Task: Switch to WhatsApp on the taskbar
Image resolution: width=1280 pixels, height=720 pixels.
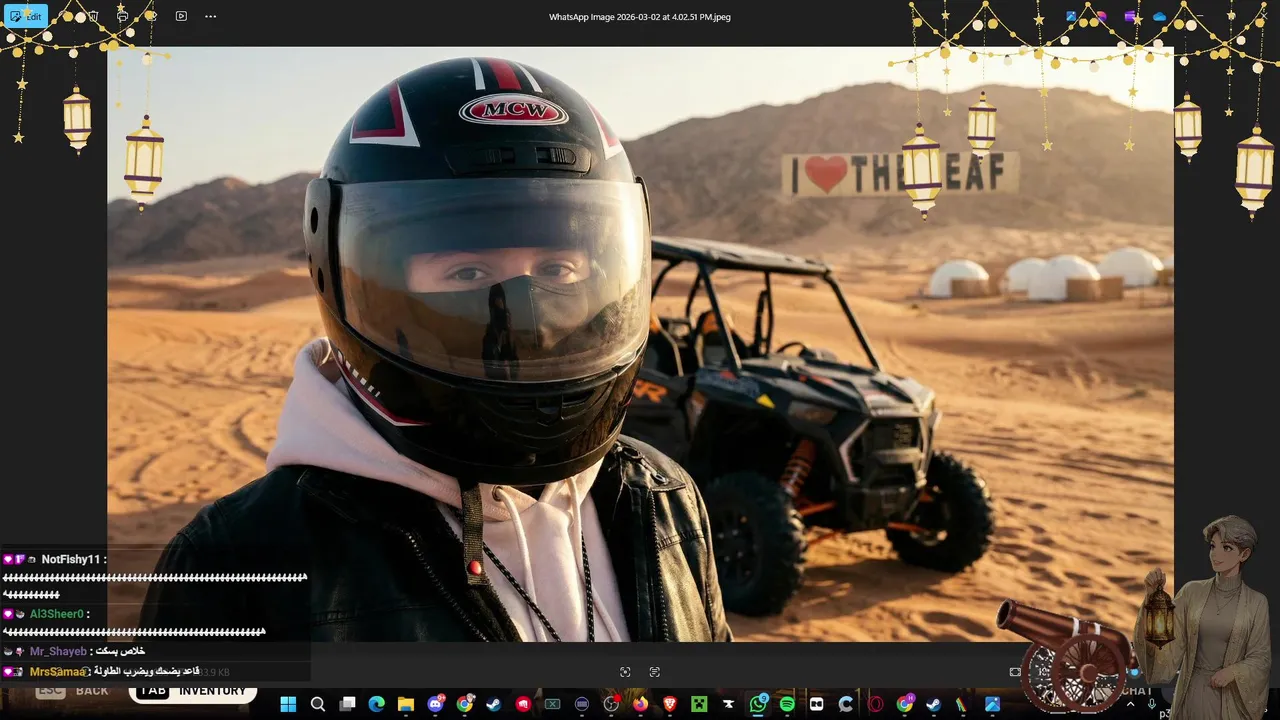Action: pyautogui.click(x=758, y=704)
